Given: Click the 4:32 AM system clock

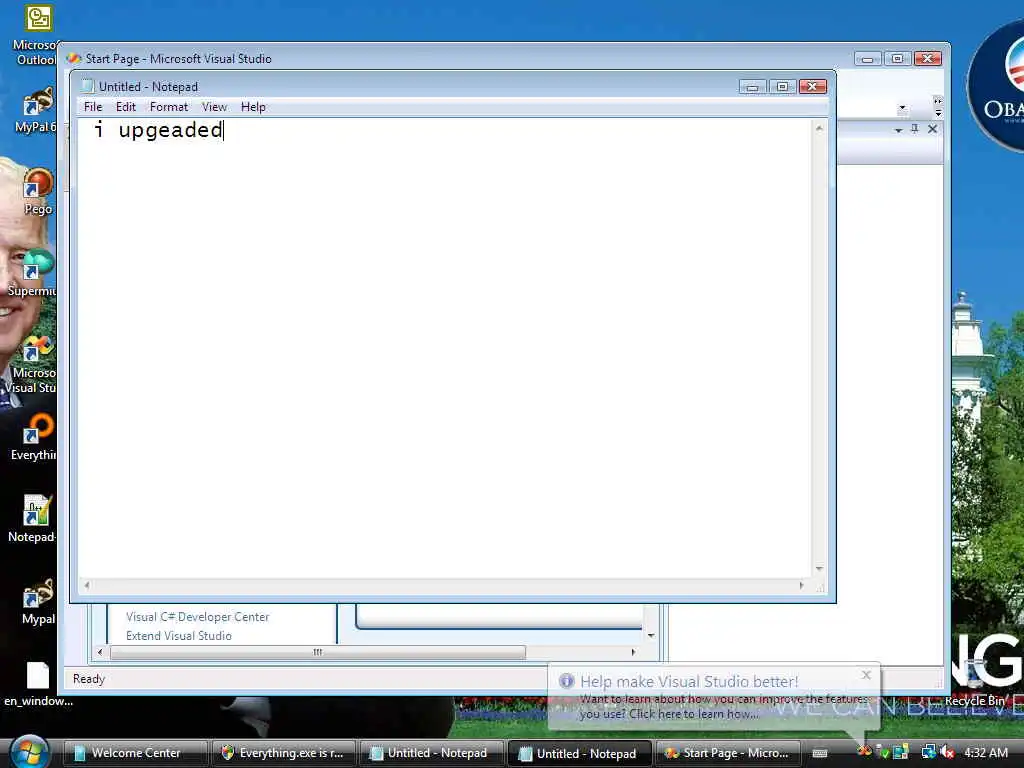Looking at the screenshot, I should (x=985, y=752).
